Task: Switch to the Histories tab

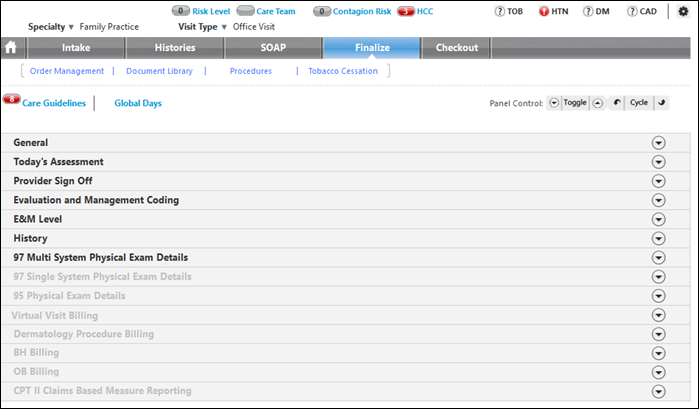Action: [175, 48]
